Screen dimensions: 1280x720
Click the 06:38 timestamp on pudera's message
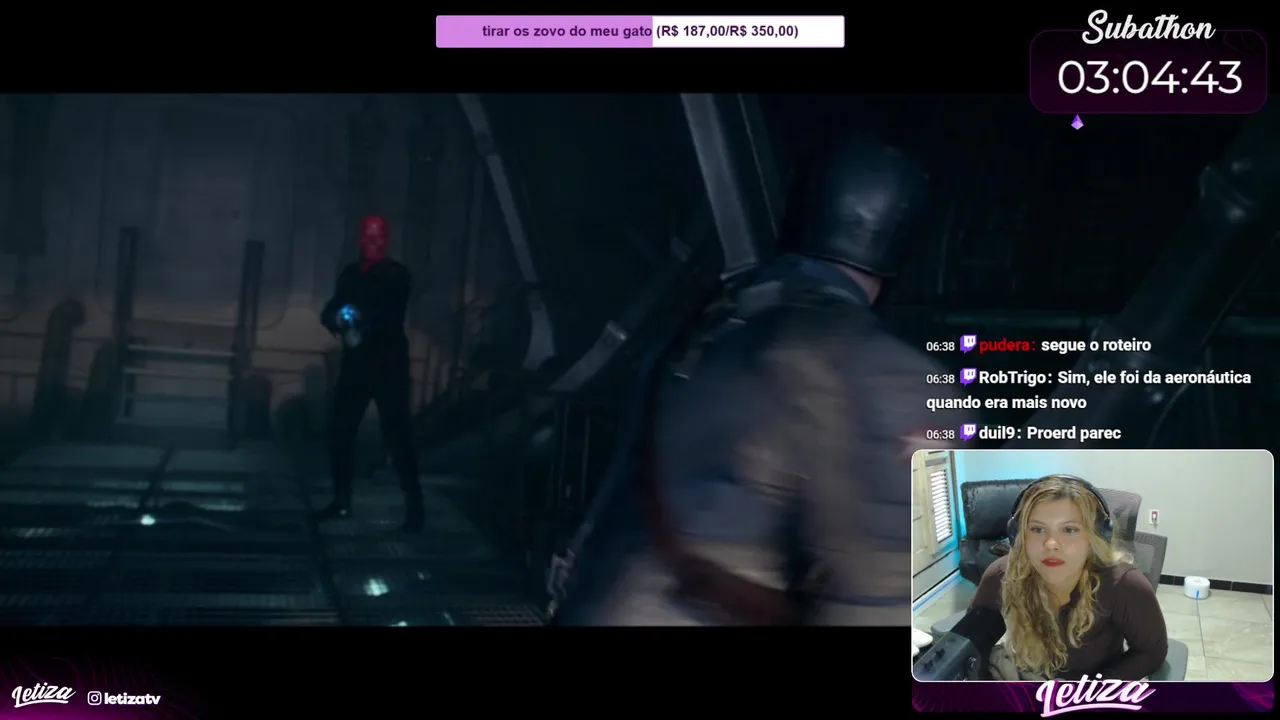click(x=940, y=346)
